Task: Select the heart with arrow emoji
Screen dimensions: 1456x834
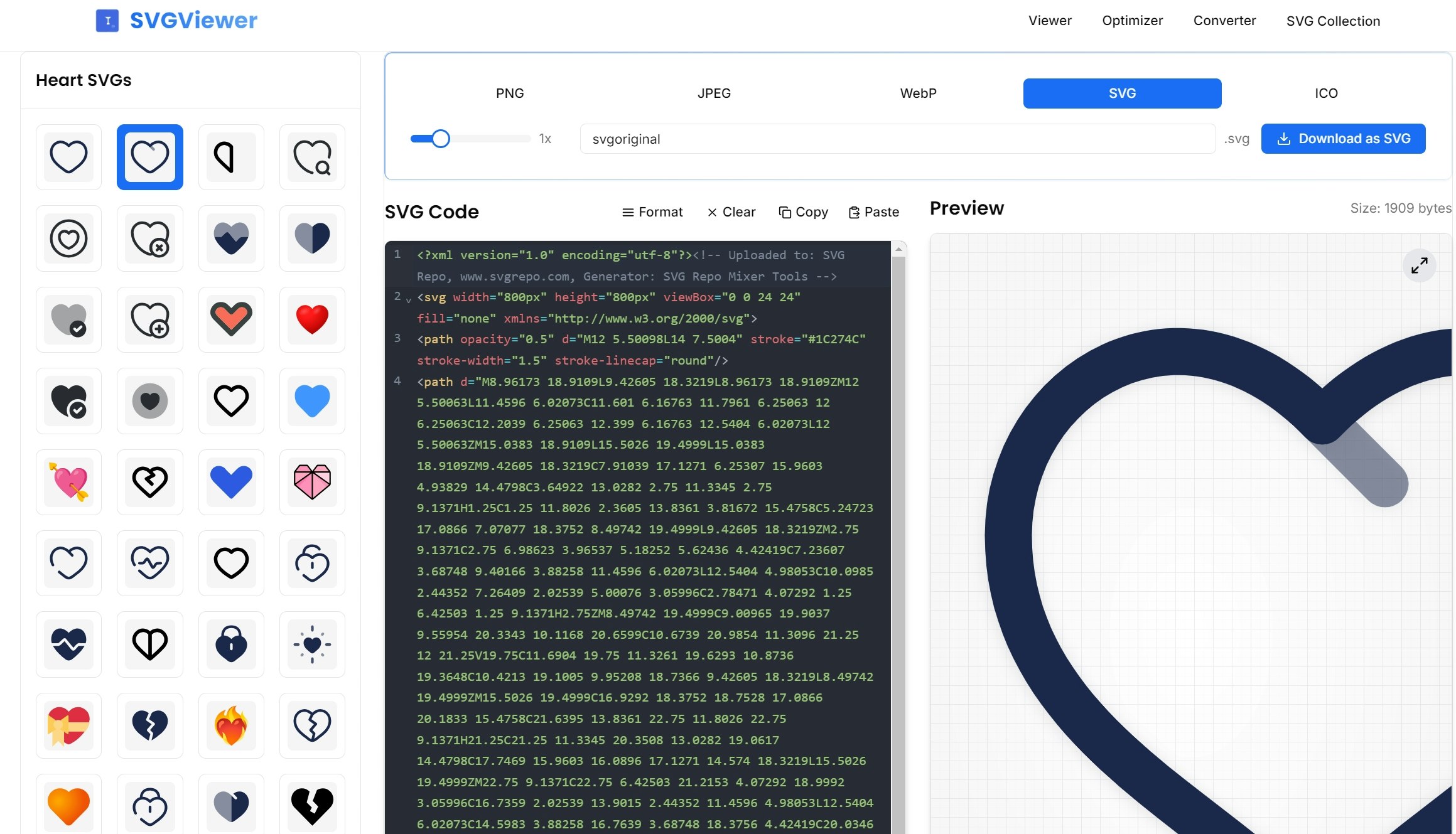Action: (x=68, y=482)
